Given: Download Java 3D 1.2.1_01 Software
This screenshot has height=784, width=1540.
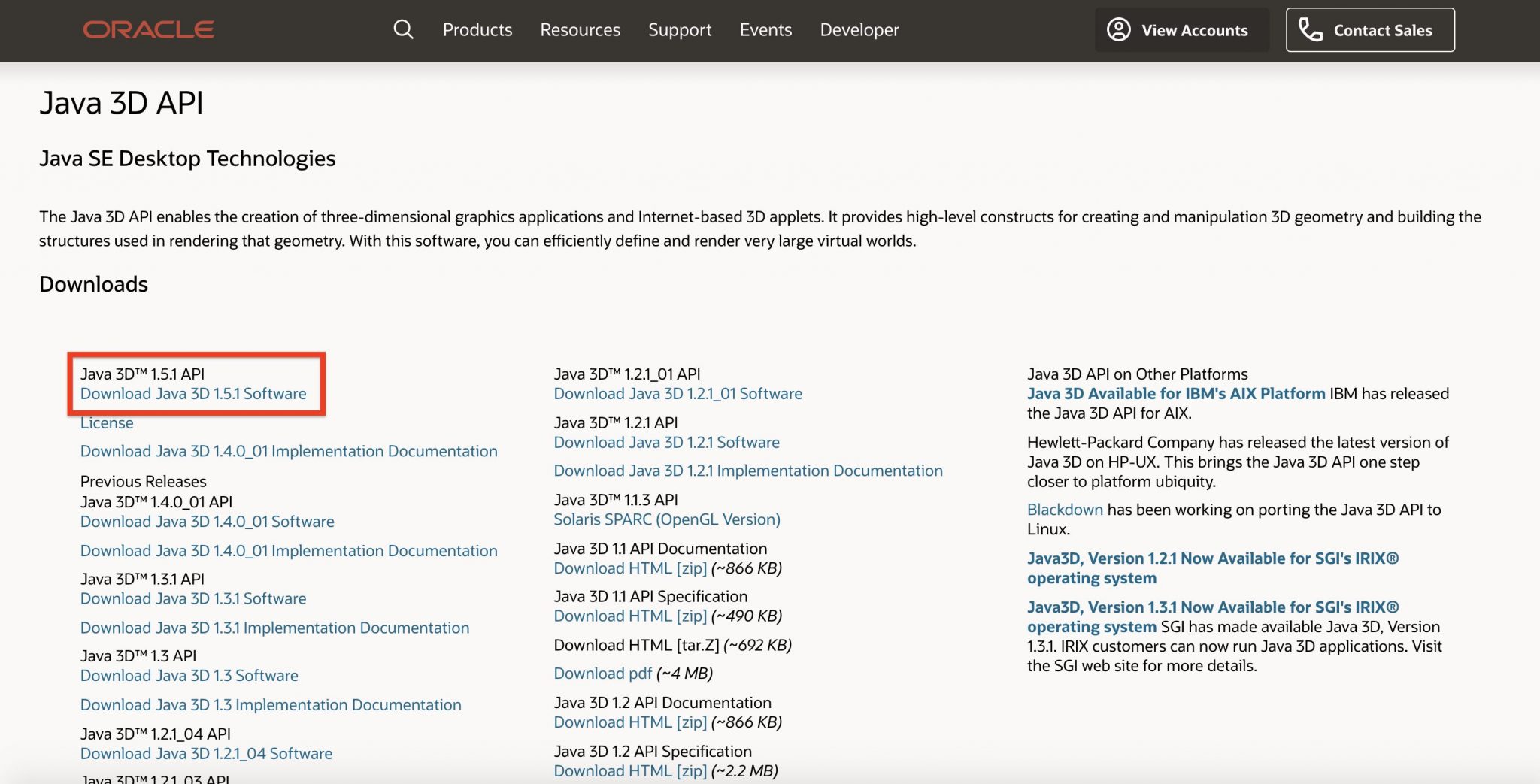Looking at the screenshot, I should (678, 394).
